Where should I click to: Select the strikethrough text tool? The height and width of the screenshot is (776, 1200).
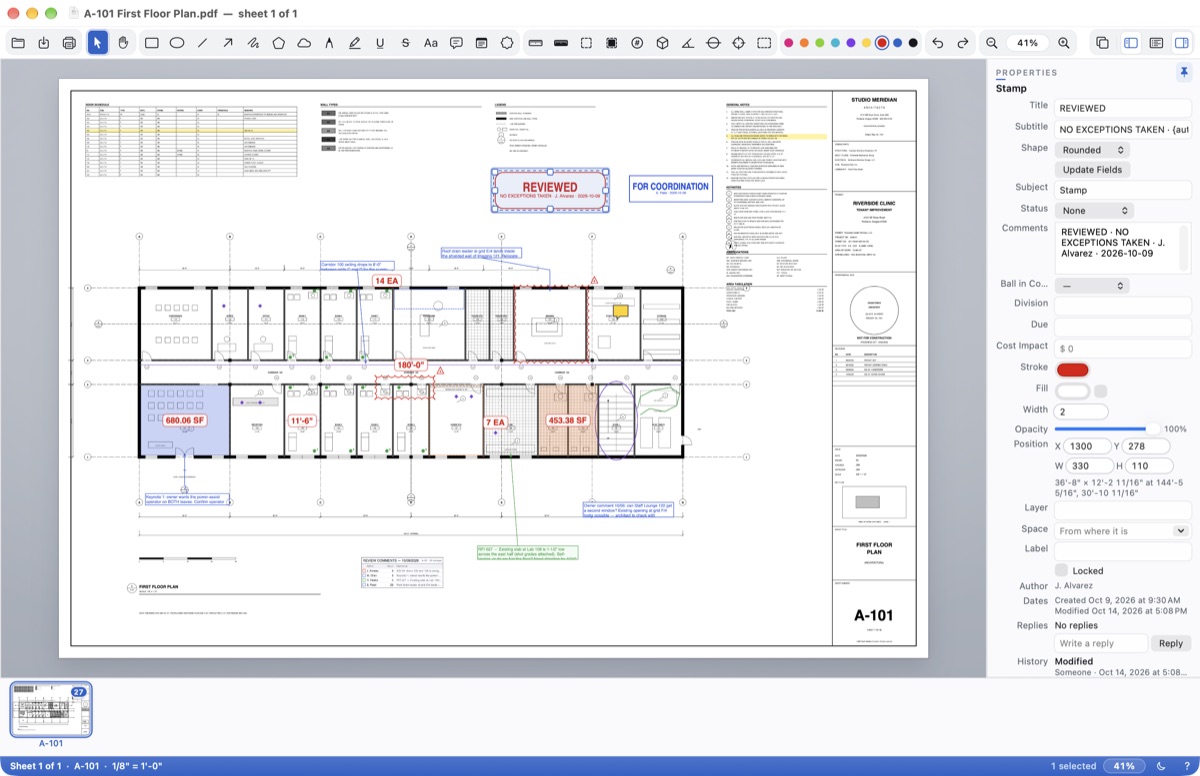[x=405, y=43]
